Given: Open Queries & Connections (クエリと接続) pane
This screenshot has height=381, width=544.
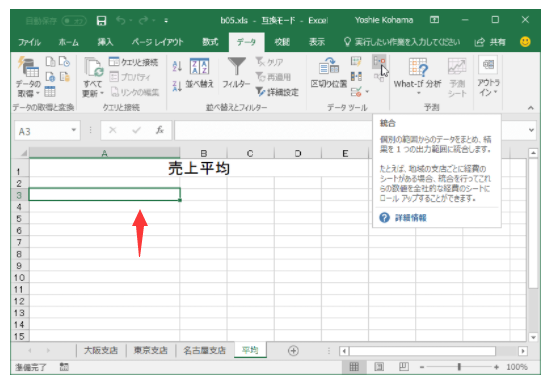Looking at the screenshot, I should pos(133,62).
